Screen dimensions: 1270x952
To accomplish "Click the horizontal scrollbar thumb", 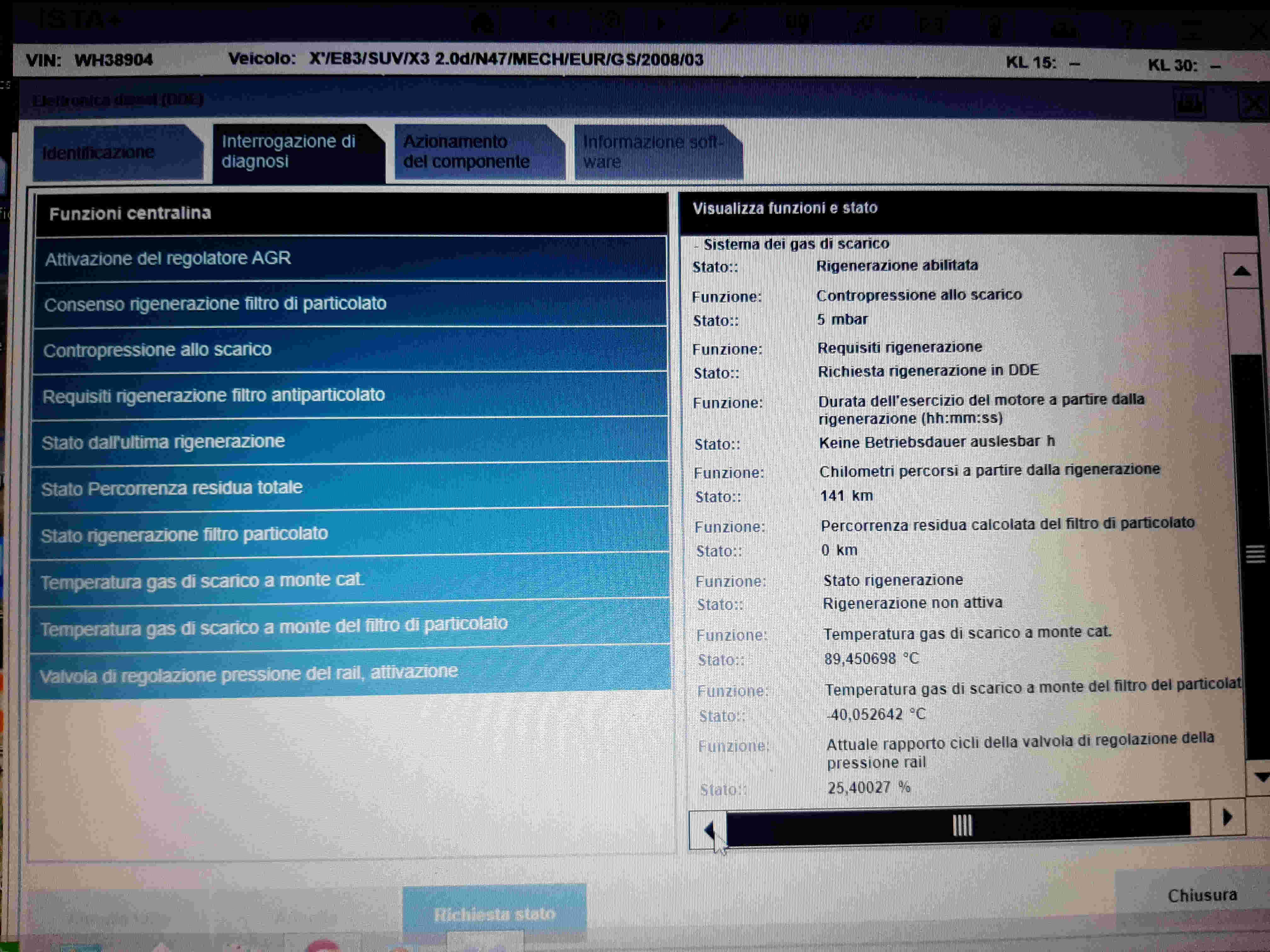I will pos(962,826).
